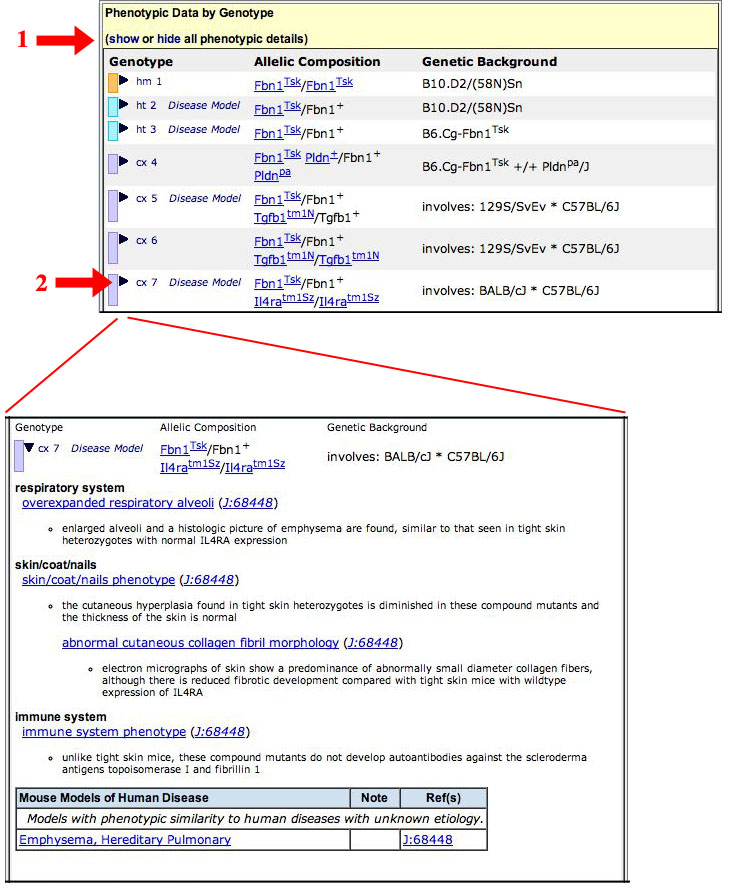Viewport: 730px width, 888px height.
Task: Expand the cx 4 genotype row triangle
Action: [x=124, y=161]
